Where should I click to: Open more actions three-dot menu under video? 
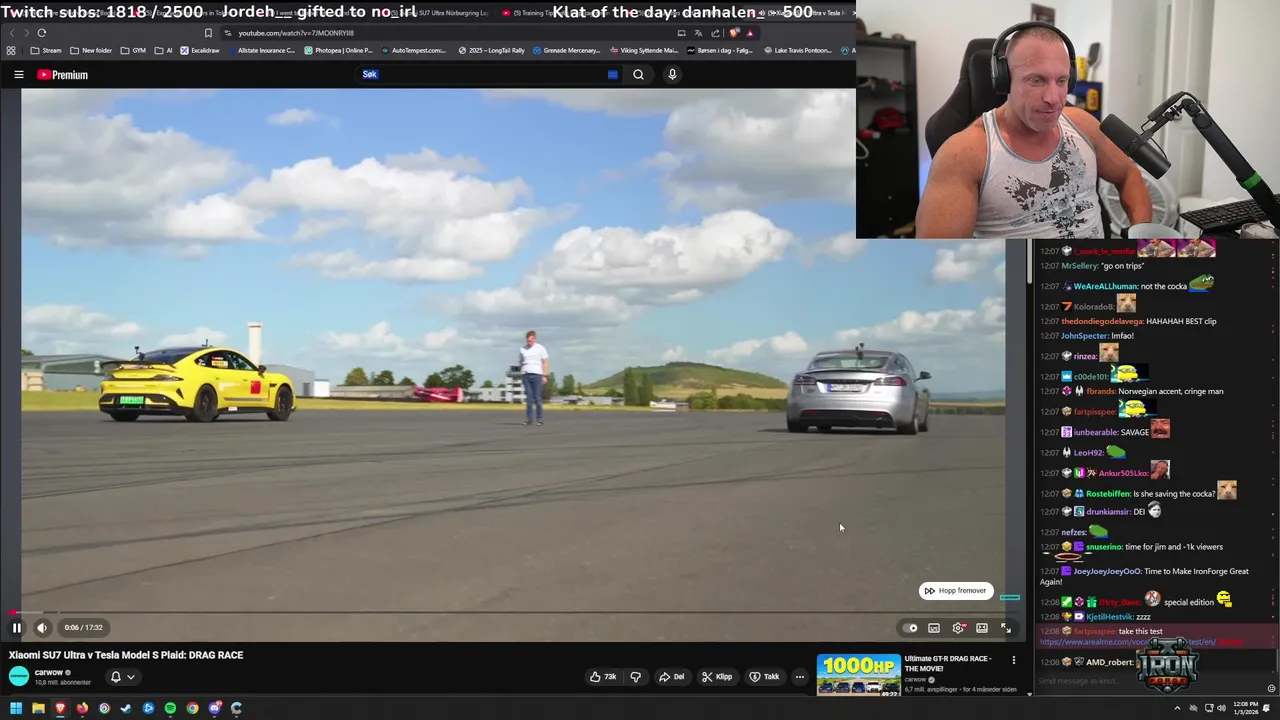799,677
